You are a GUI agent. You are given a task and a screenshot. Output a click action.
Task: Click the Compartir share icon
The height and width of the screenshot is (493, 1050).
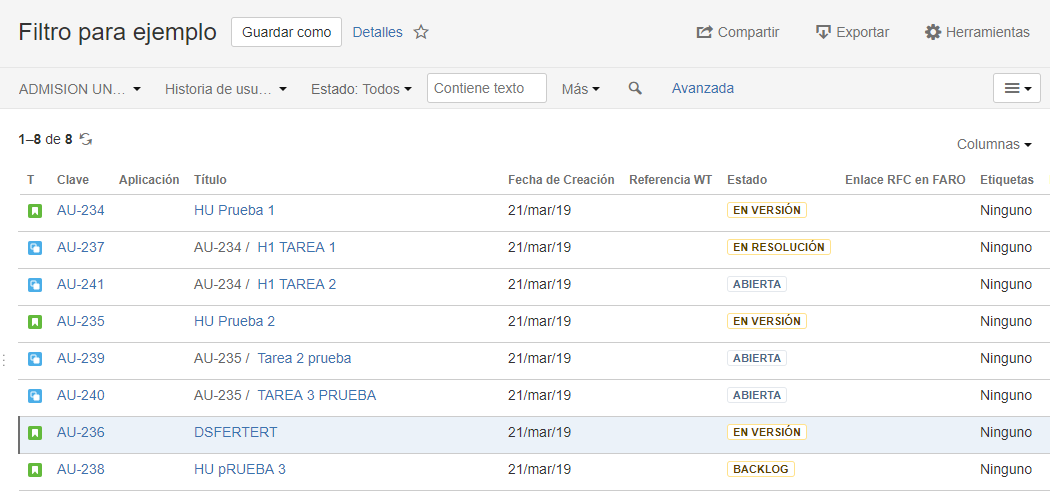click(x=704, y=32)
